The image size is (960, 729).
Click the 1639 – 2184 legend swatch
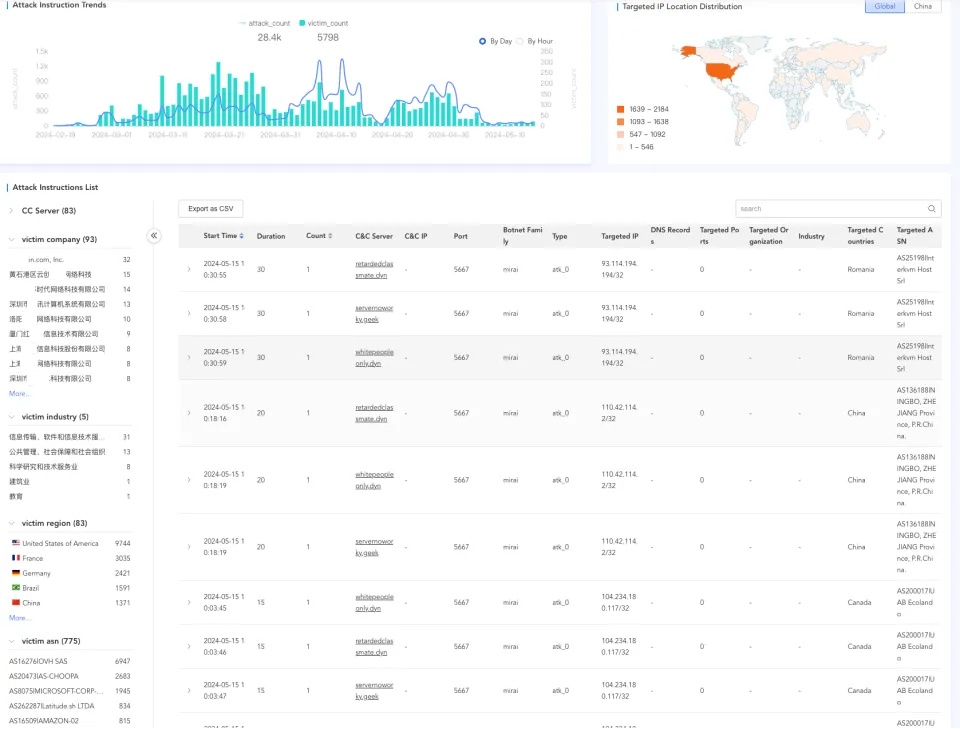(620, 109)
